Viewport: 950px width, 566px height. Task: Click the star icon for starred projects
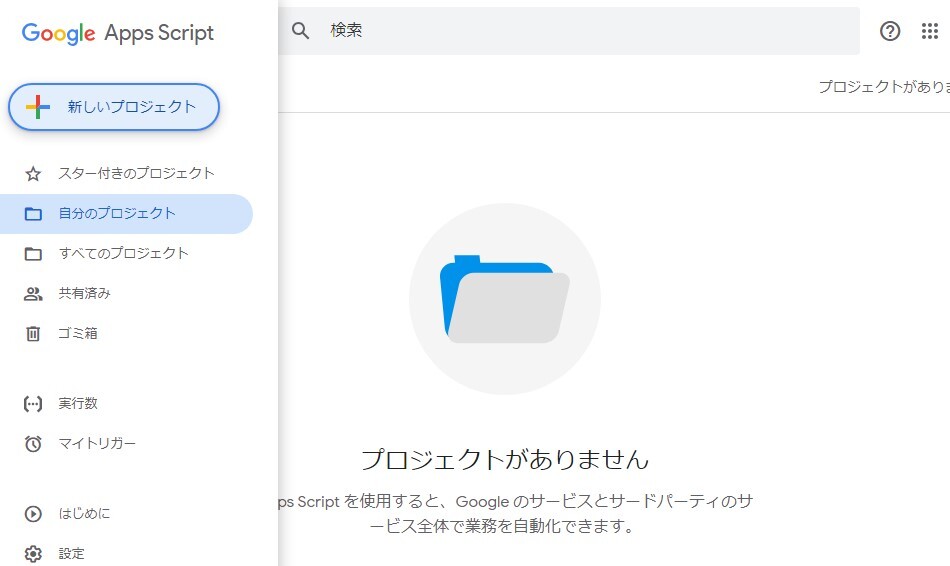click(x=33, y=174)
